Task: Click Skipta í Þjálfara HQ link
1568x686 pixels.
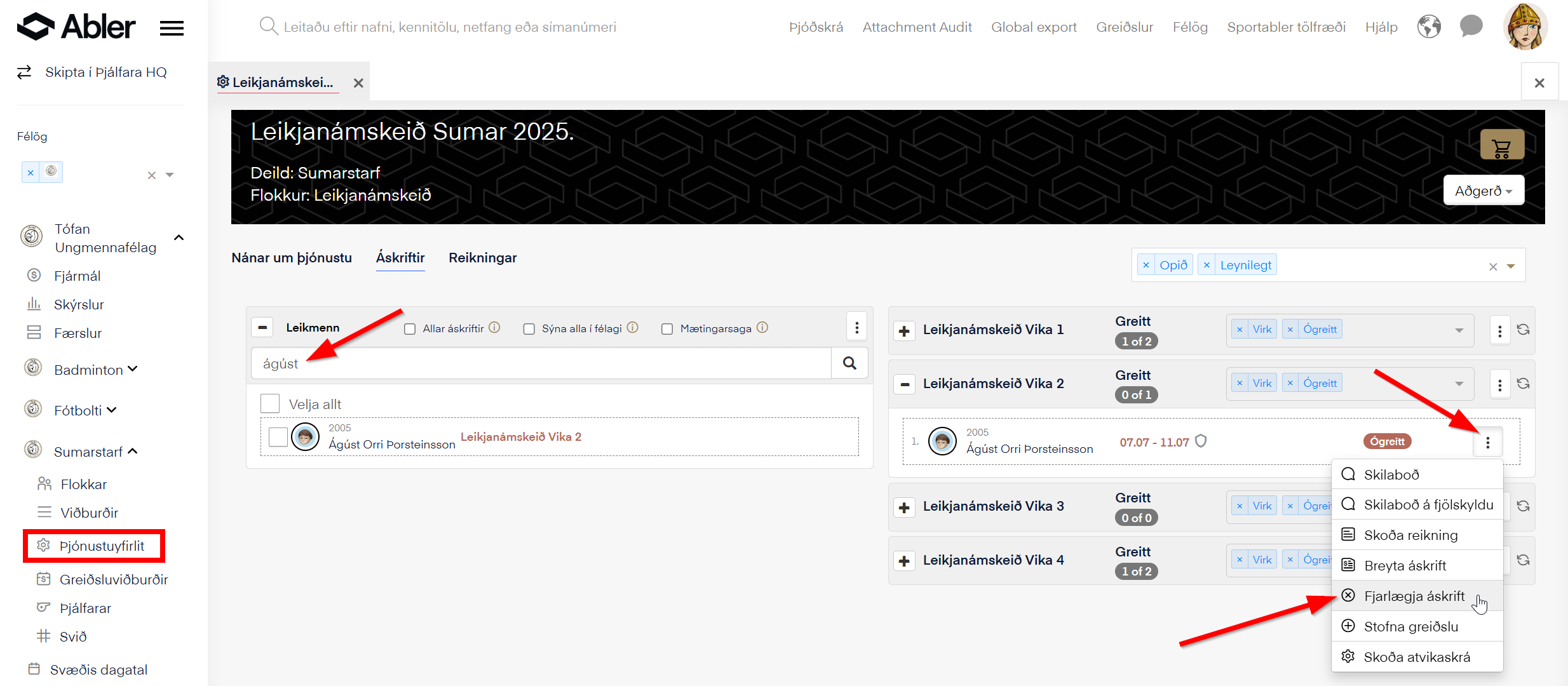Action: (x=105, y=72)
